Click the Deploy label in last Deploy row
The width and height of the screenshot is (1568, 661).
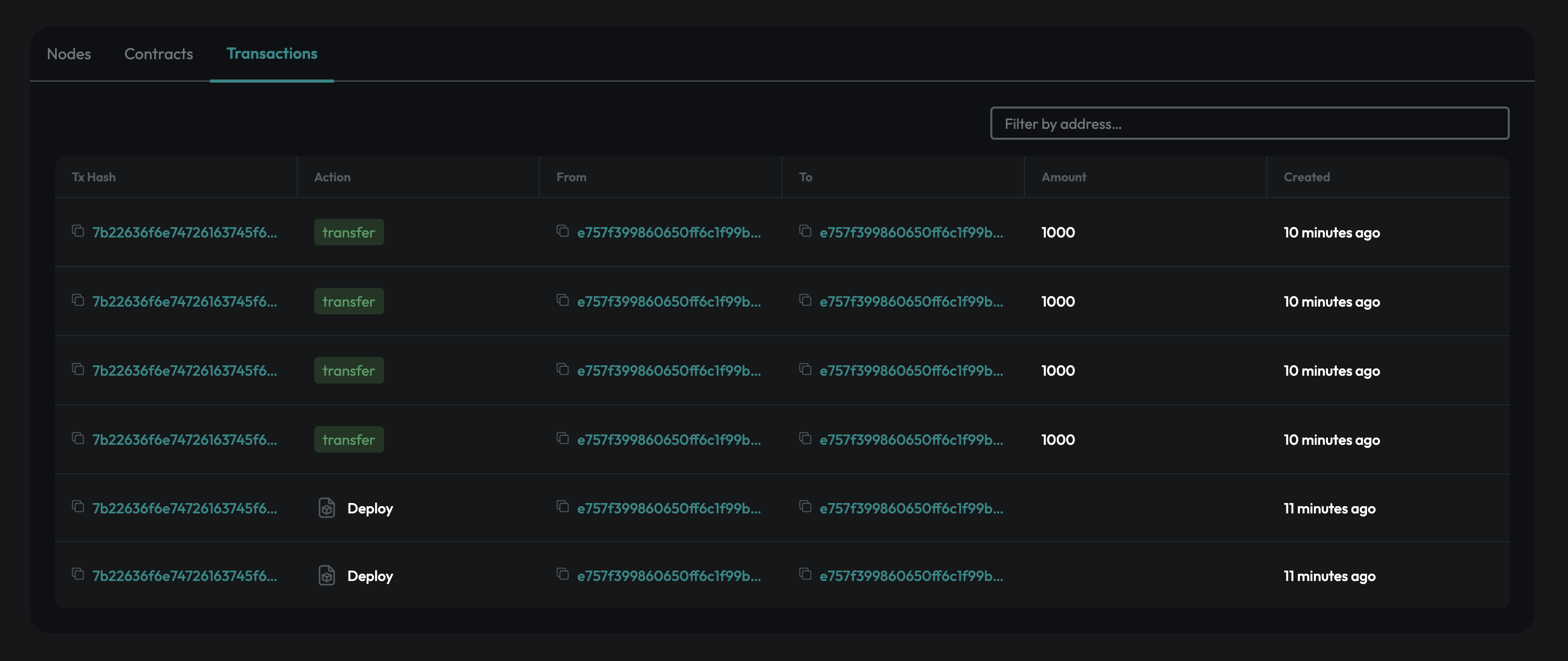[x=370, y=576]
